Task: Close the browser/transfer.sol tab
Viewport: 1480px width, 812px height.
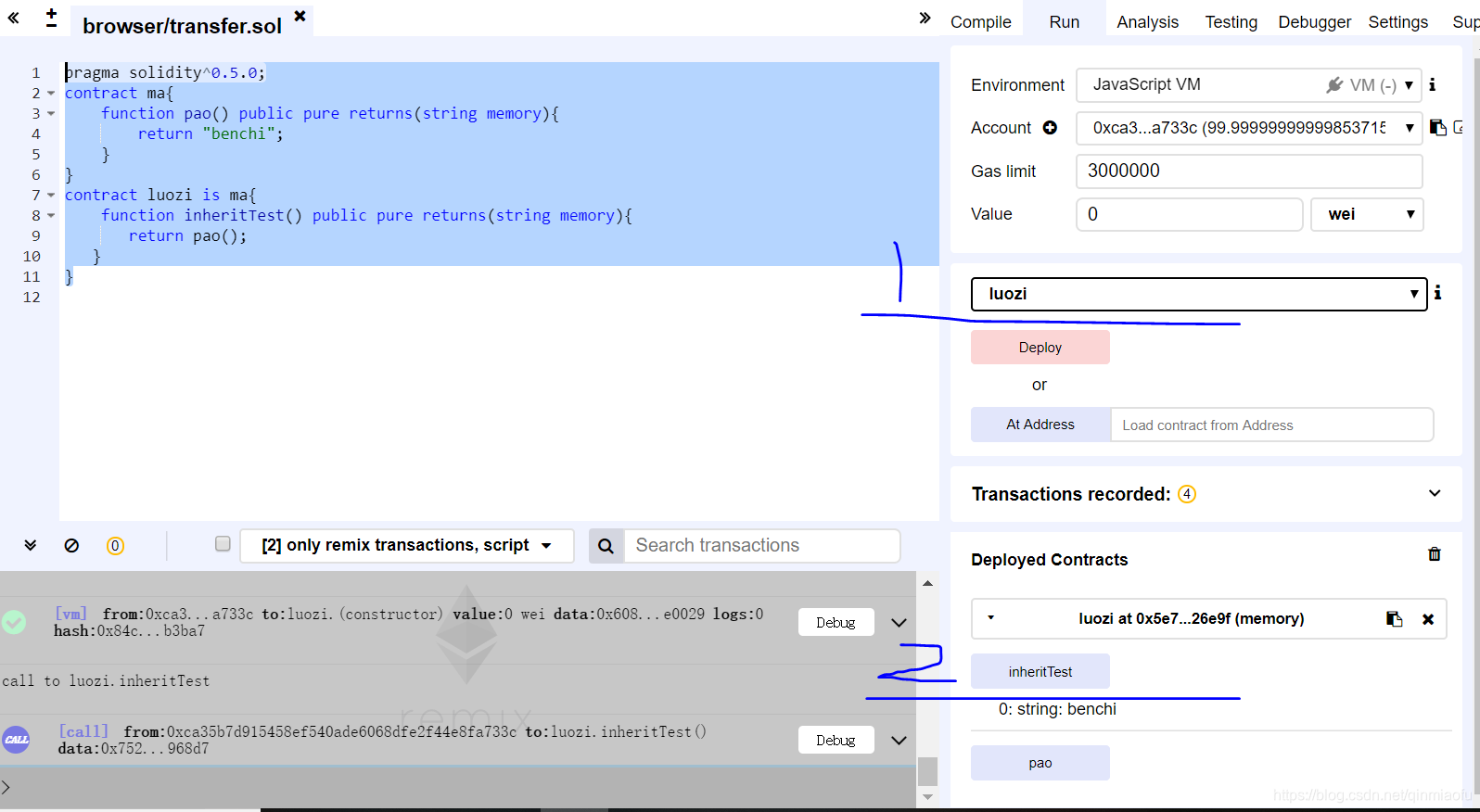Action: (x=300, y=16)
